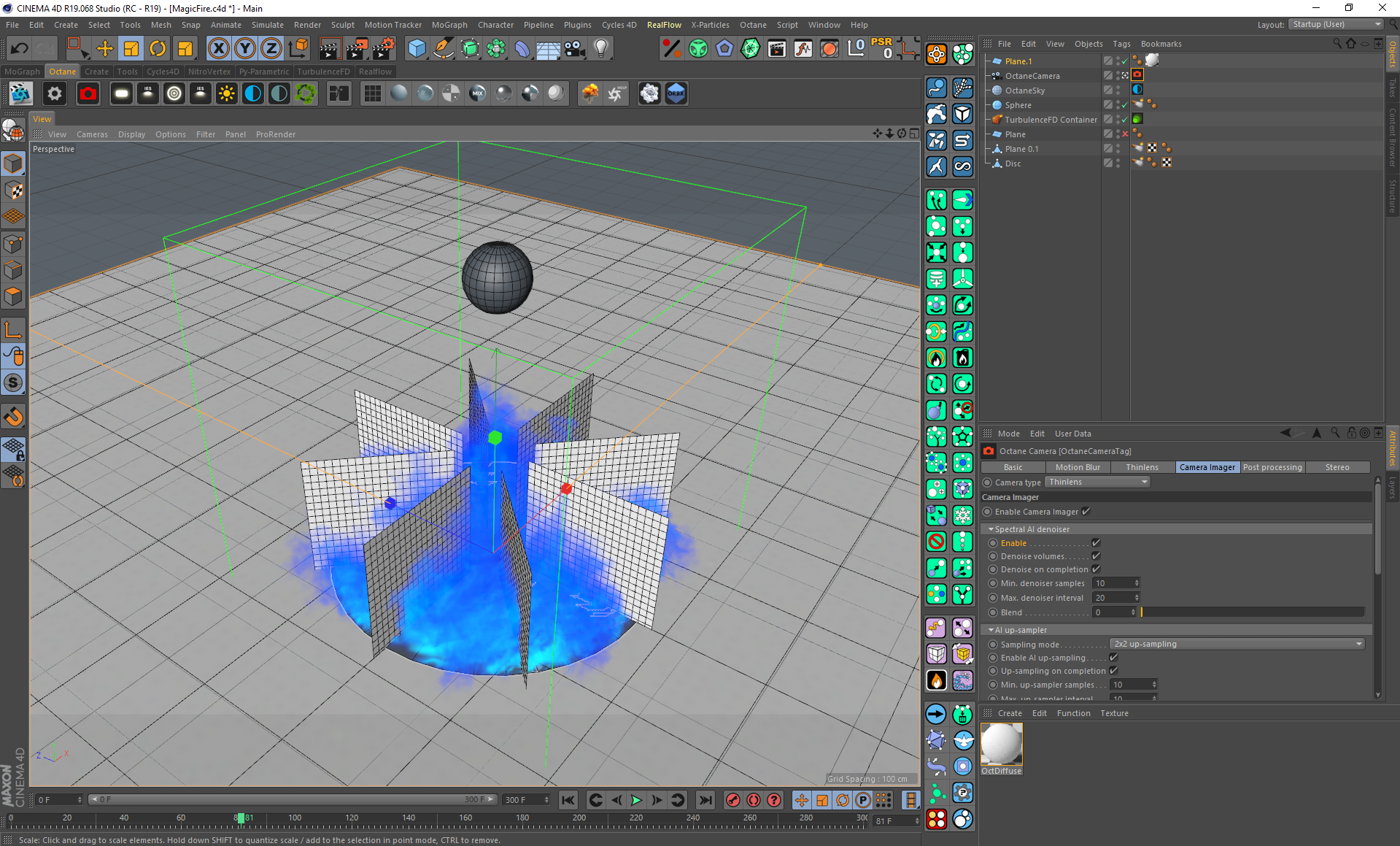Screen dimensions: 1400x846
Task: Open Octane settings gear icon
Action: [x=55, y=93]
